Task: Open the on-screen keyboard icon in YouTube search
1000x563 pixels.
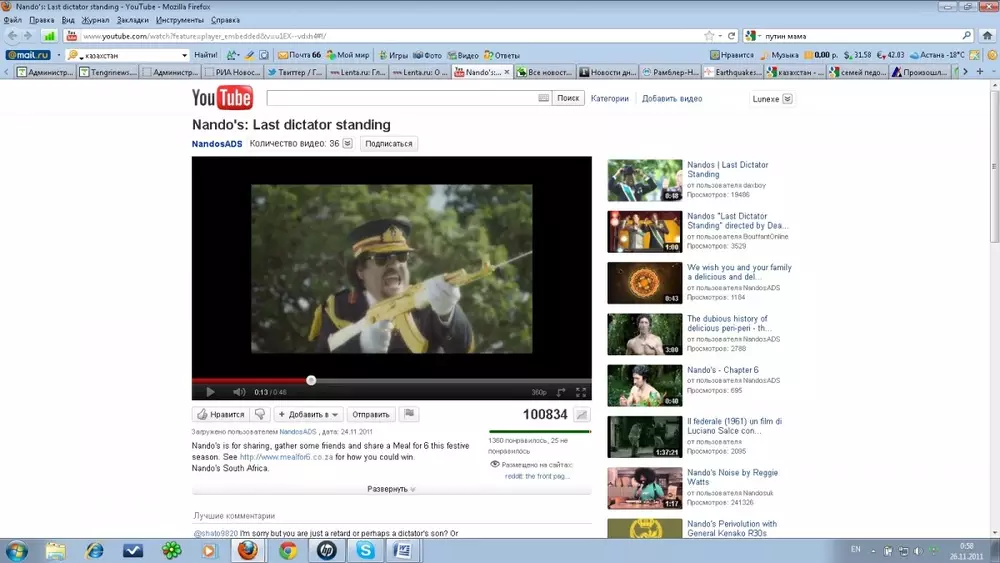Action: click(x=544, y=99)
